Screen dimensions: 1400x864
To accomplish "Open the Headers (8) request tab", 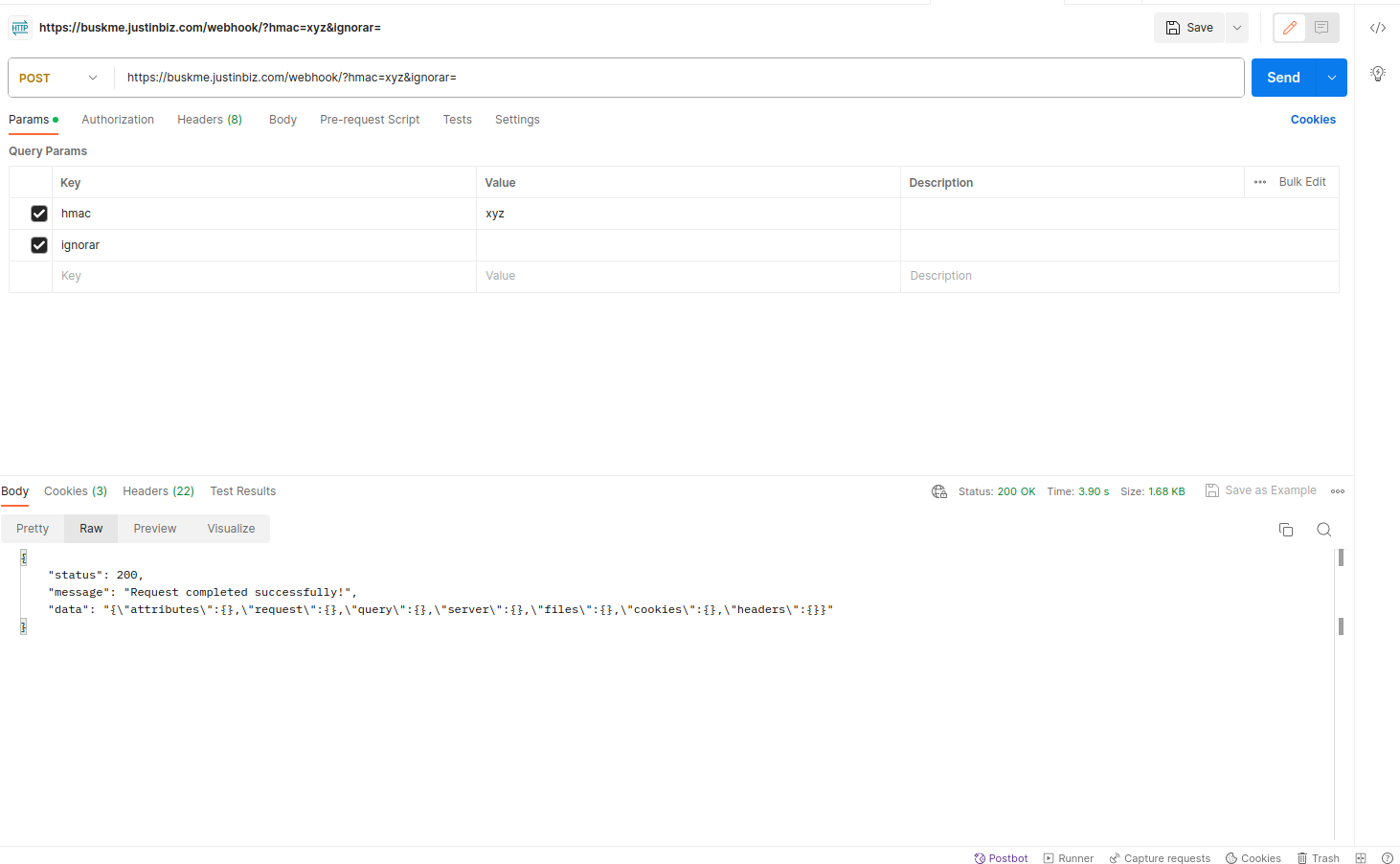I will 210,120.
